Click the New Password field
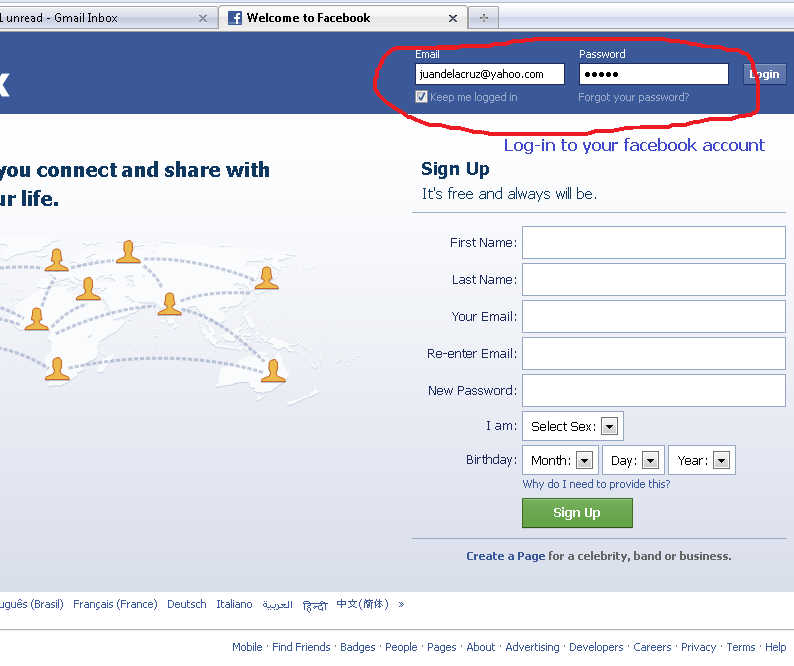Image resolution: width=794 pixels, height=666 pixels. tap(654, 390)
